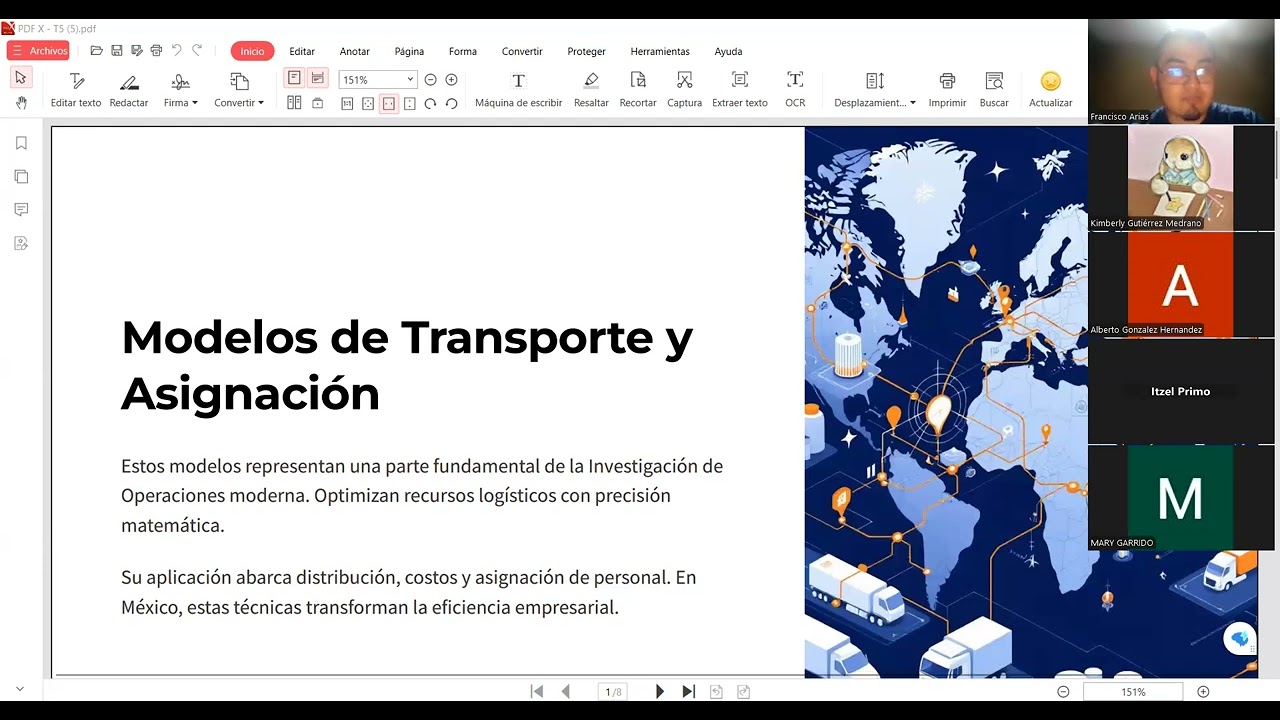Click the quick print icon in top bar
This screenshot has height=720, width=1280.
[156, 51]
